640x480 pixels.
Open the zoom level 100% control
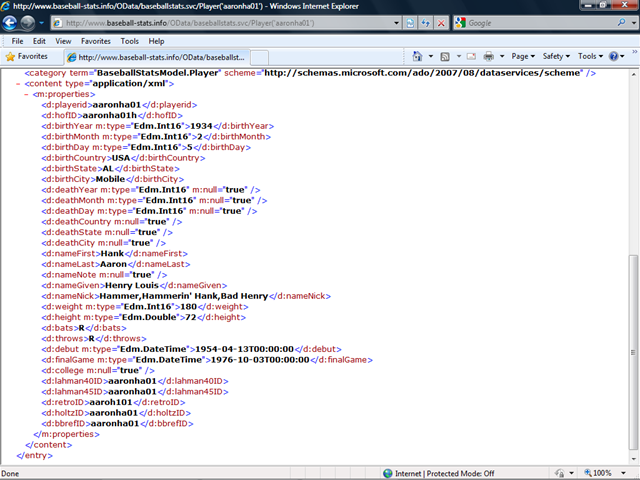598,473
